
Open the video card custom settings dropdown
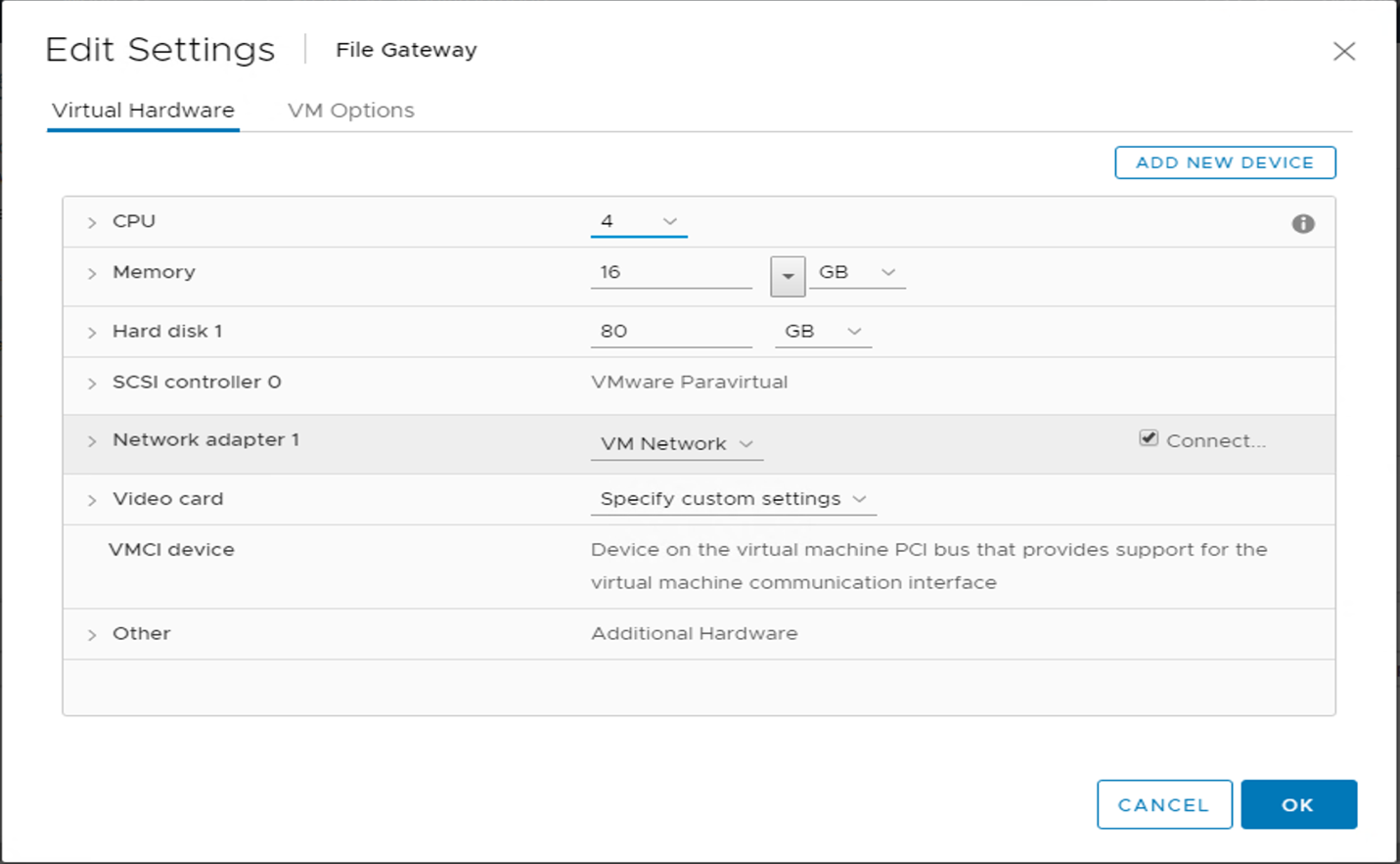coord(858,498)
